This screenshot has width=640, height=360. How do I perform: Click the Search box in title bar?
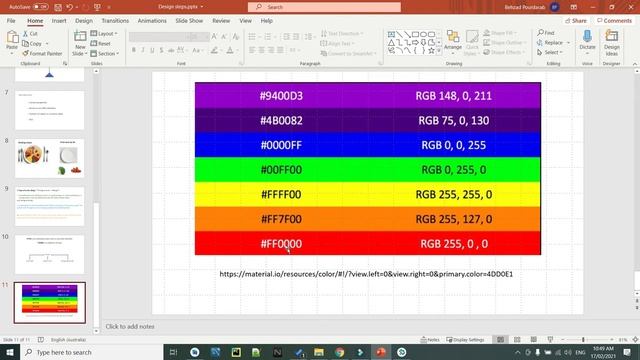point(324,7)
